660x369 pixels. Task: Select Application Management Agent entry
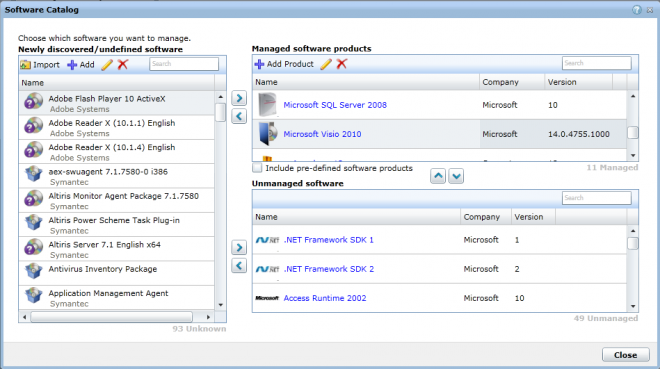pos(117,298)
